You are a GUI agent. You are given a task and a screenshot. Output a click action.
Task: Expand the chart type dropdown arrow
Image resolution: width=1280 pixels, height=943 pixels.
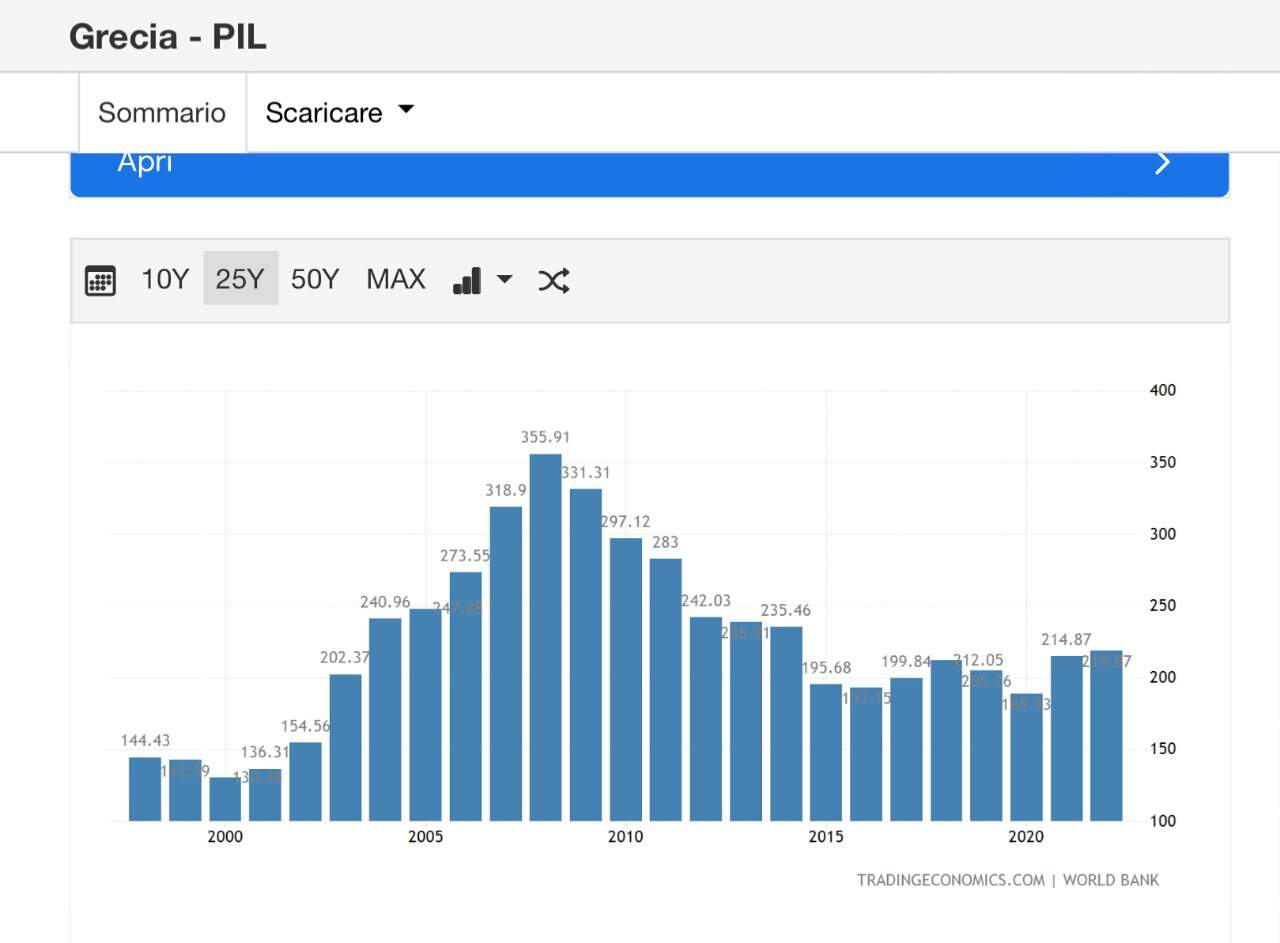(505, 279)
